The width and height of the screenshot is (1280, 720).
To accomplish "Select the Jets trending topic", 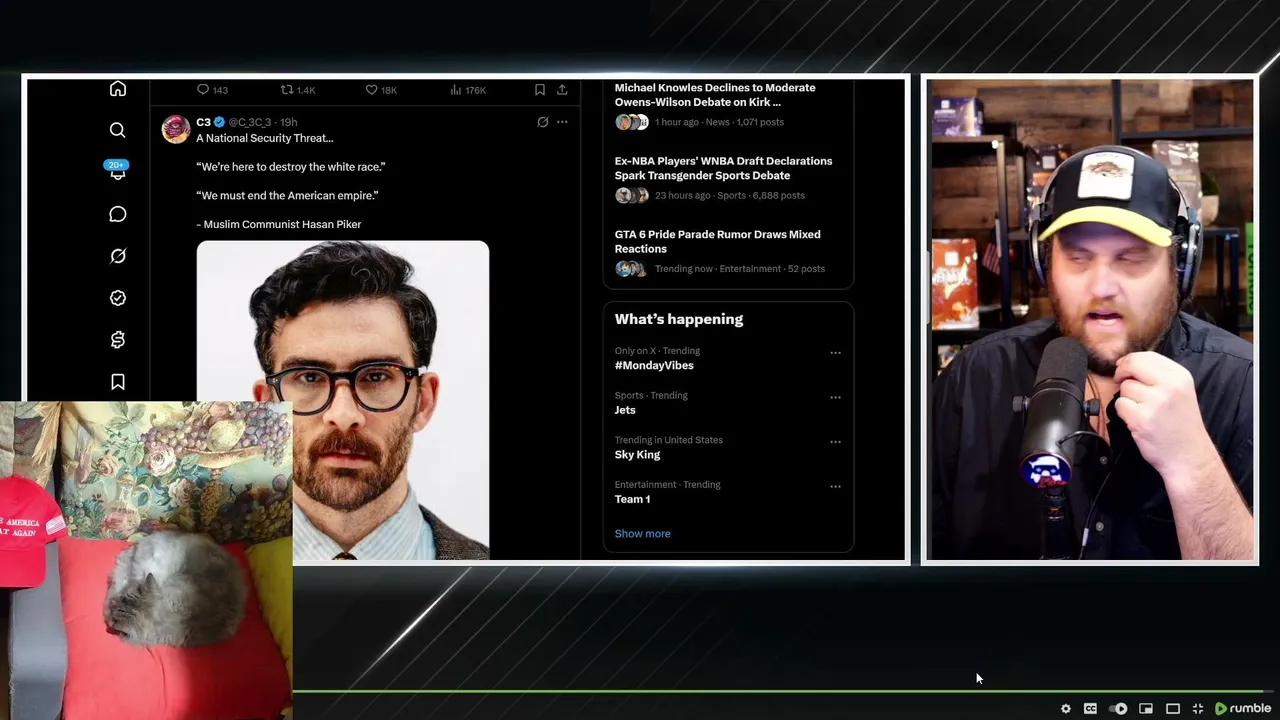I will click(625, 410).
